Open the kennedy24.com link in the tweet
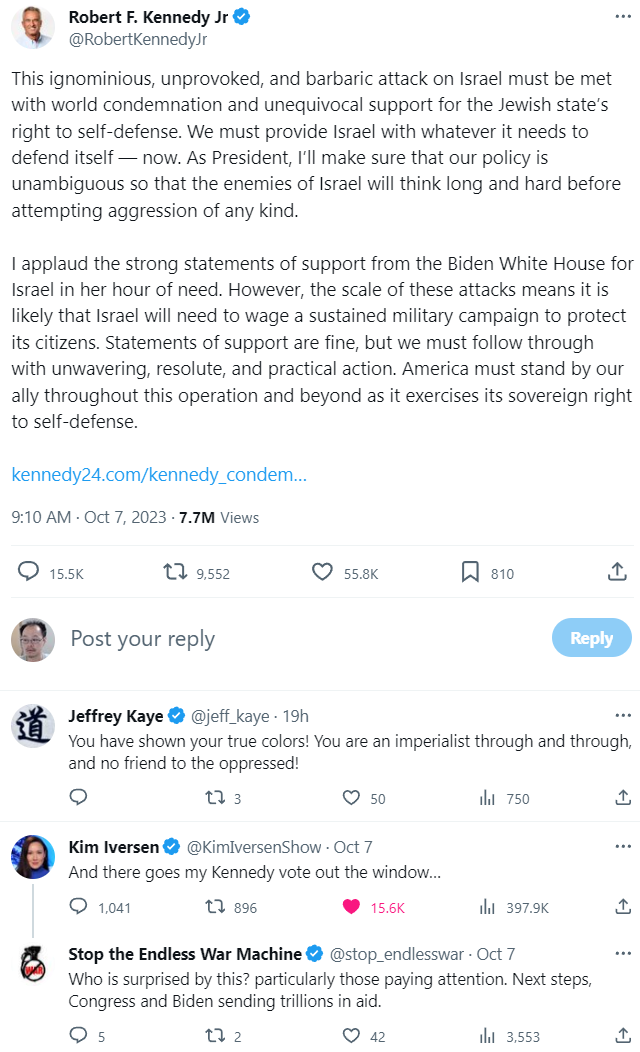Screen dimensions: 640x1052 159,474
